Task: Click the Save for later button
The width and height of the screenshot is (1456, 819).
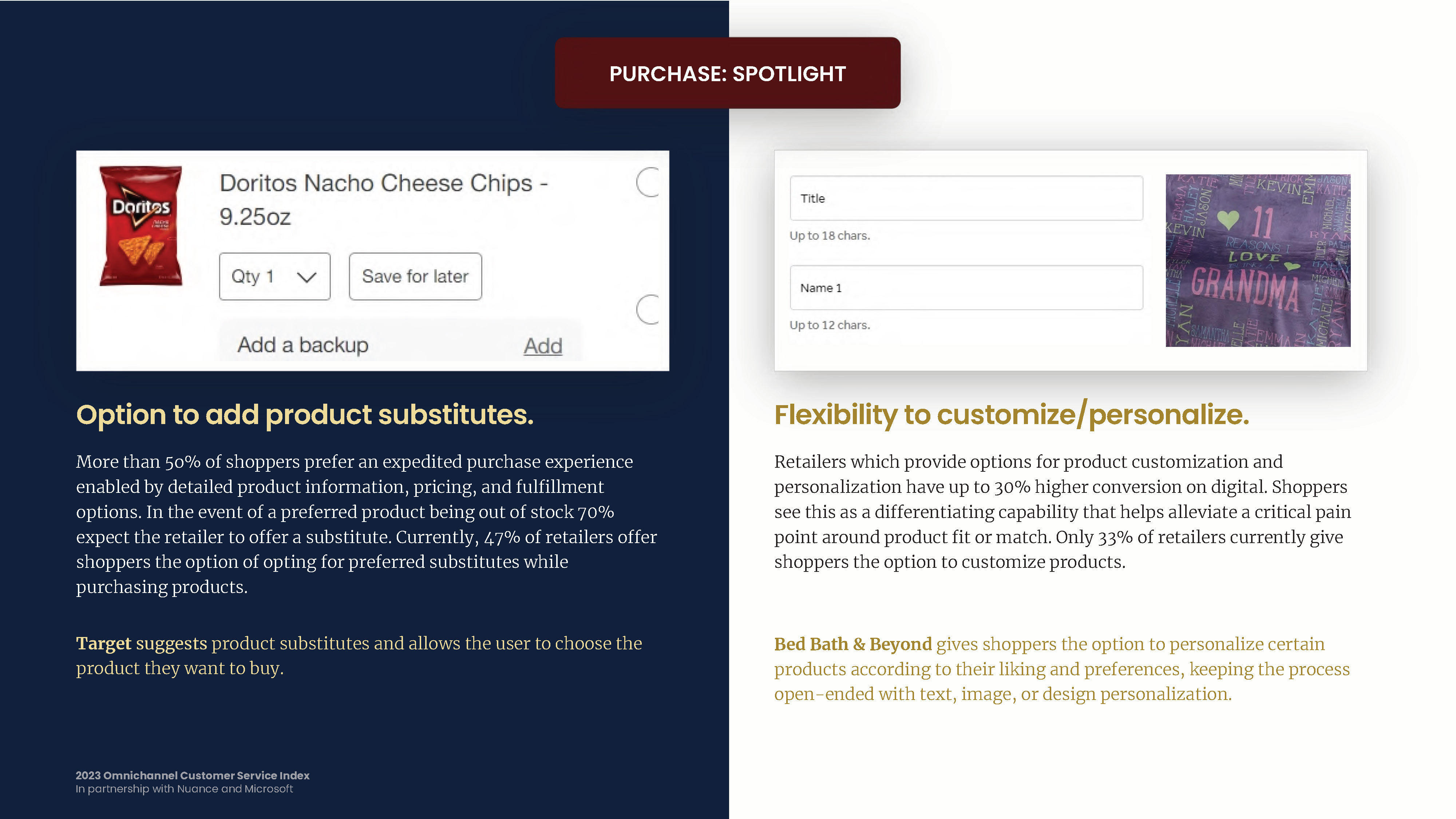Action: click(415, 276)
